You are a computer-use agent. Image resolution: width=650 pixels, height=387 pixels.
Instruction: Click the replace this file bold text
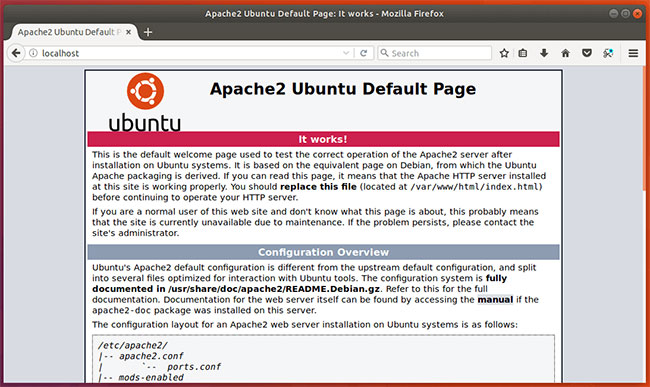(x=318, y=187)
